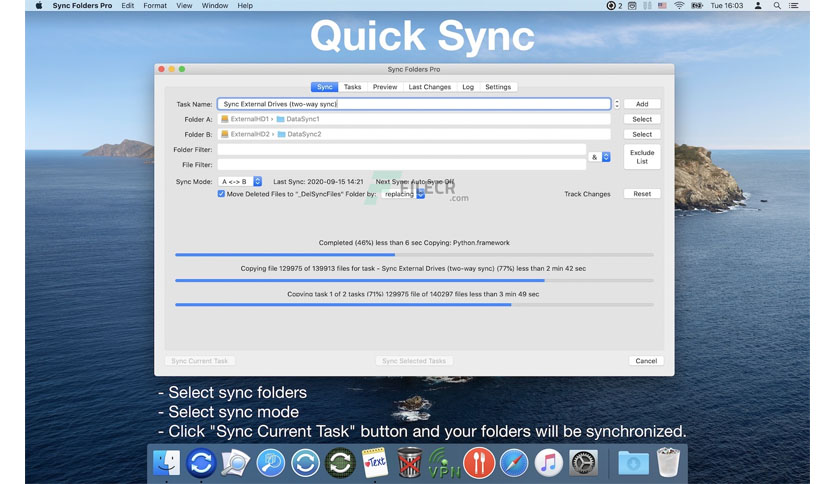836x484 pixels.
Task: Open the green VPN app in the Dock
Action: click(444, 463)
